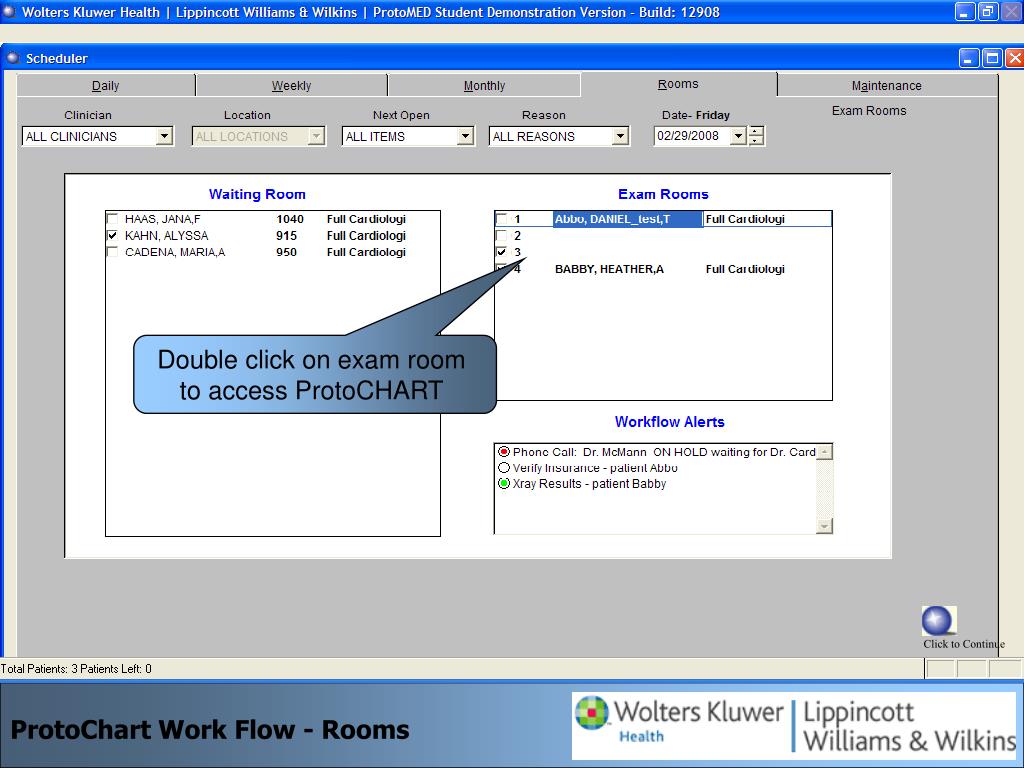Select the Rooms tab

click(678, 84)
